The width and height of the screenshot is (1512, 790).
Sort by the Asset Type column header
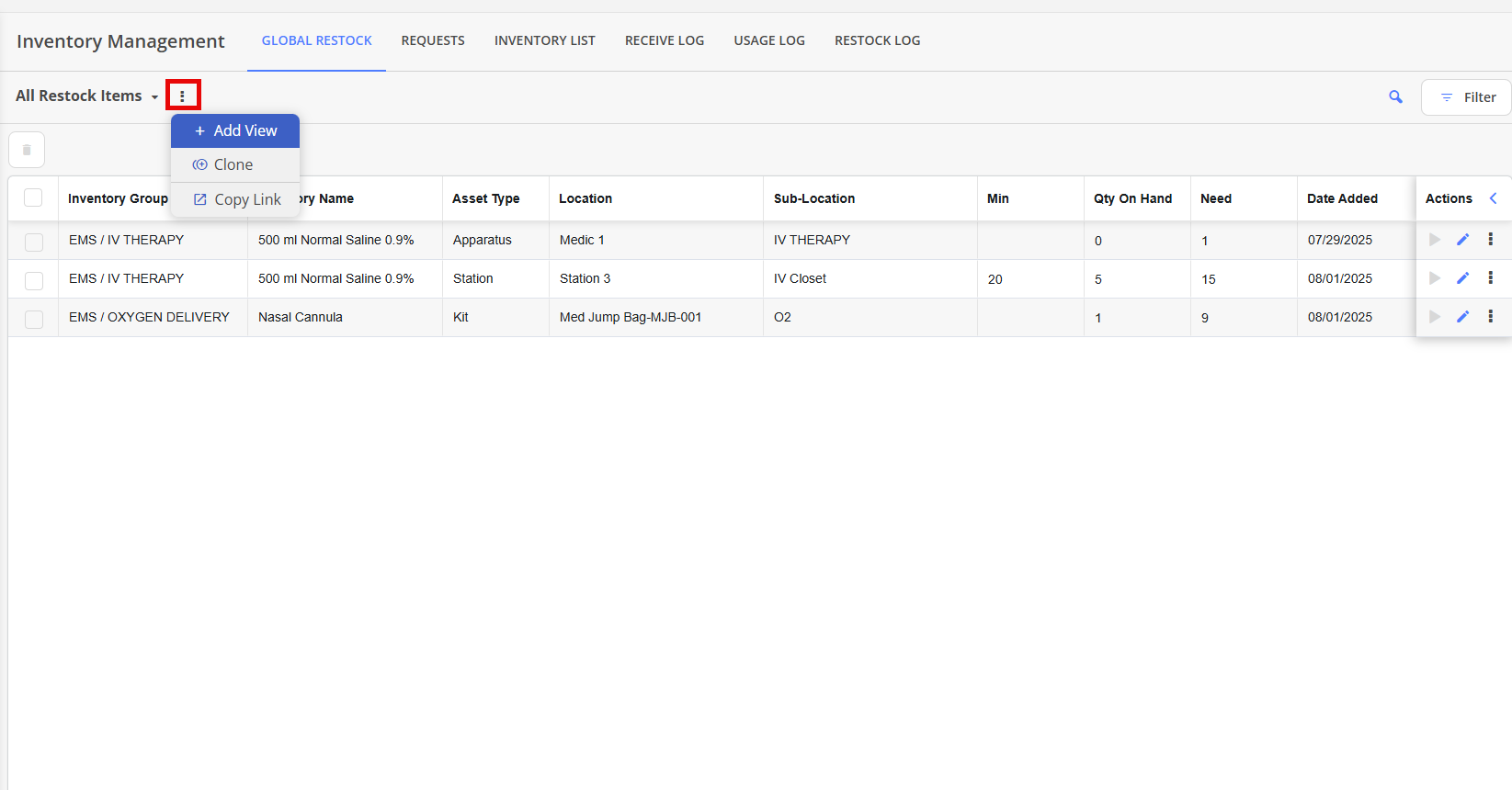click(486, 198)
